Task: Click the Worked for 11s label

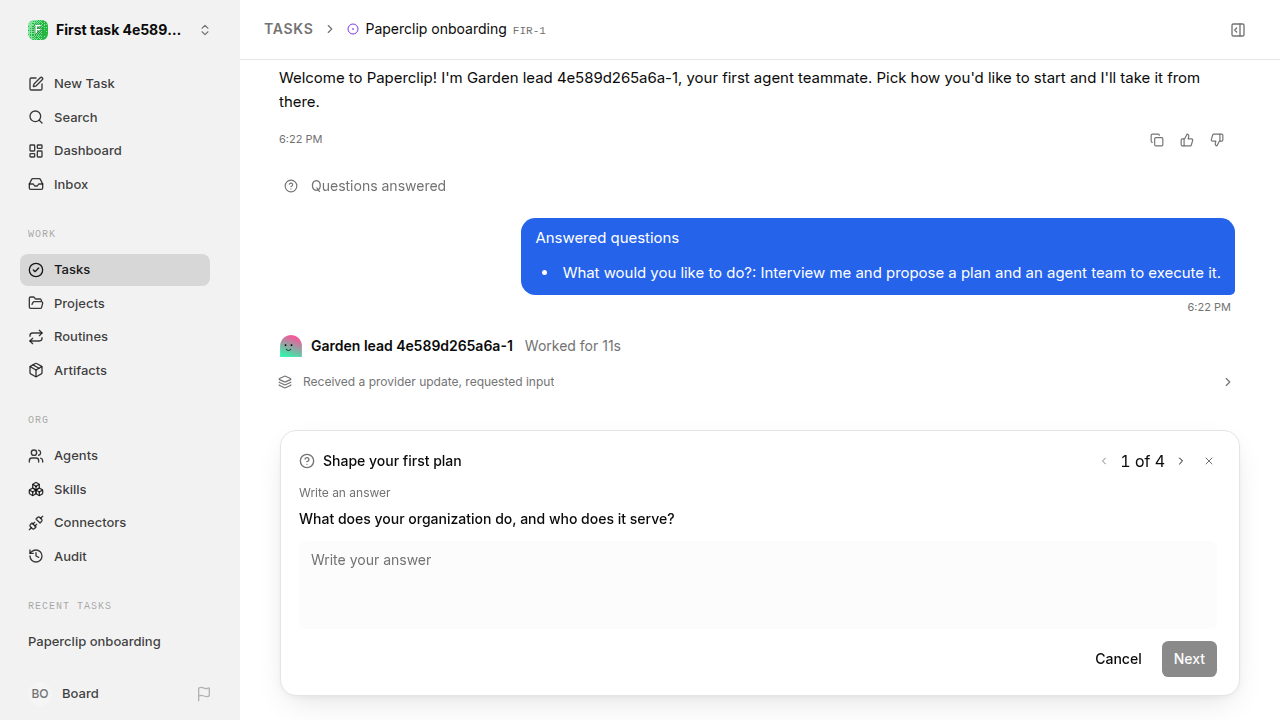Action: (x=573, y=346)
